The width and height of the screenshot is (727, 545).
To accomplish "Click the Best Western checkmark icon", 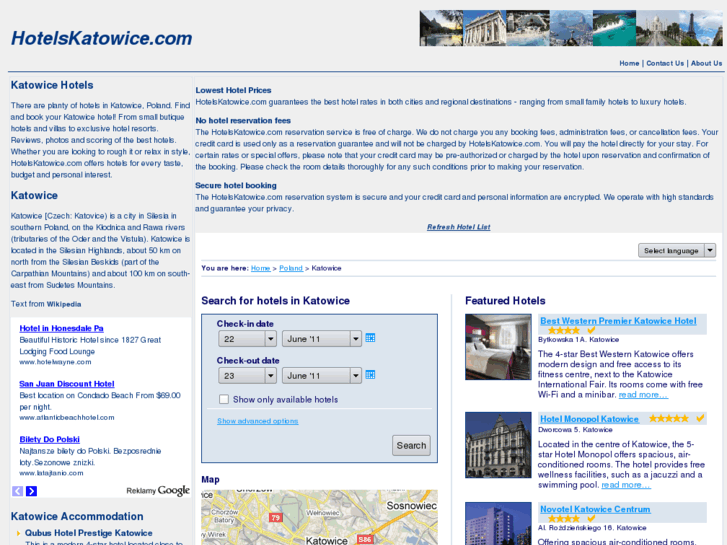I will click(x=591, y=330).
